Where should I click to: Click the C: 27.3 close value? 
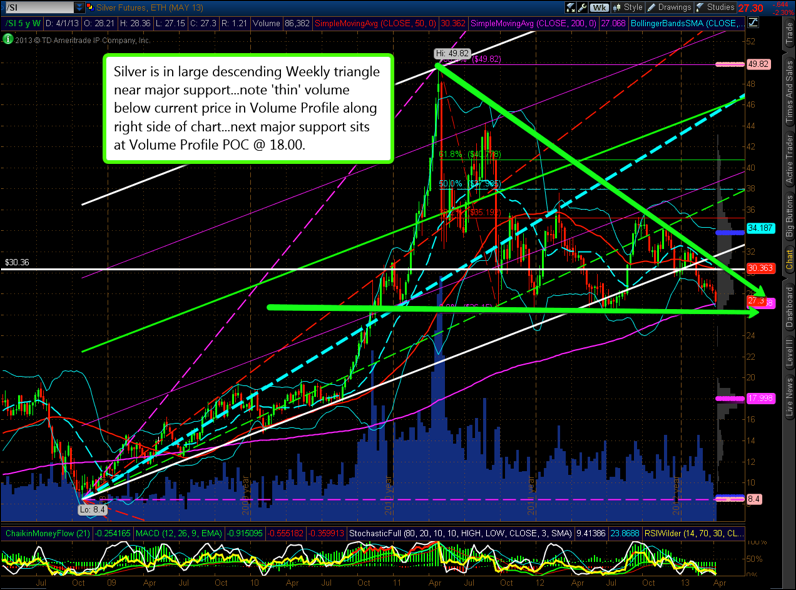[x=203, y=23]
